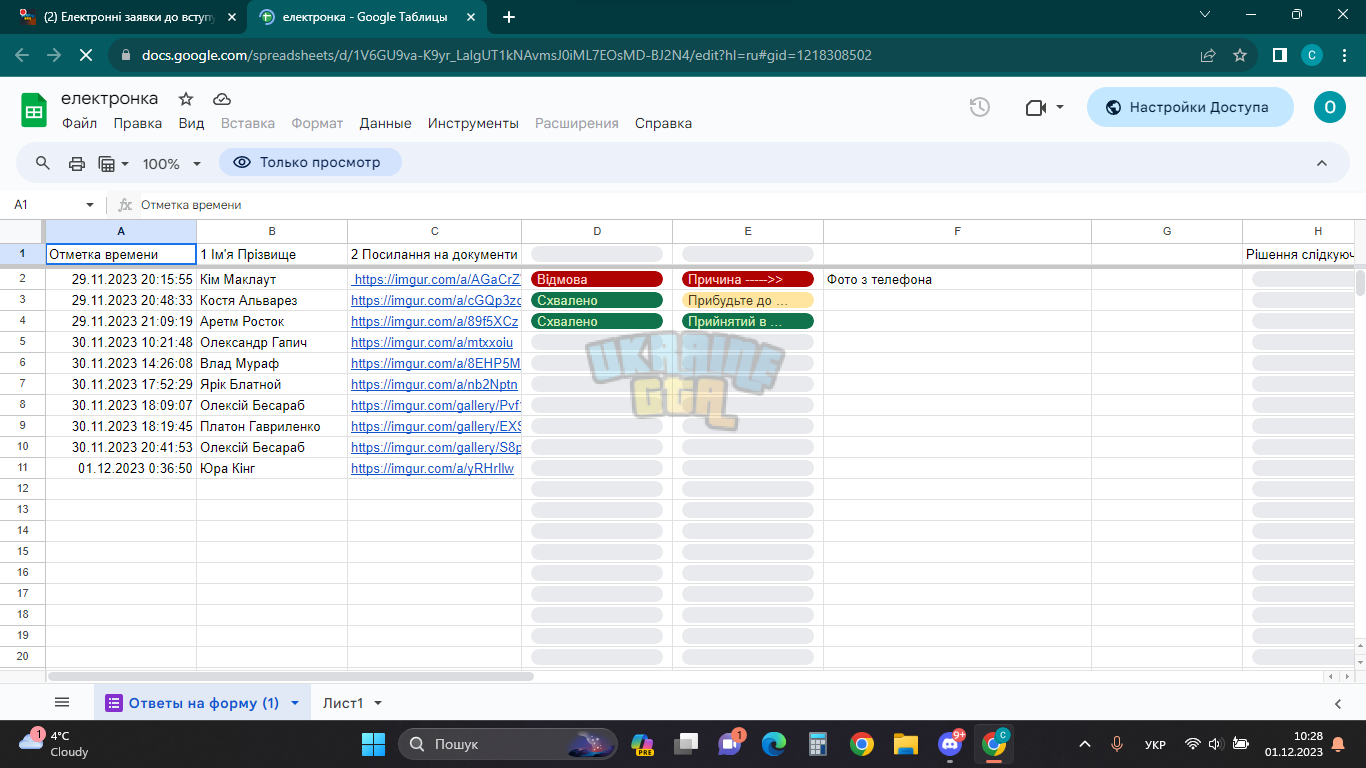Show hidden system tray icons

[x=1085, y=744]
